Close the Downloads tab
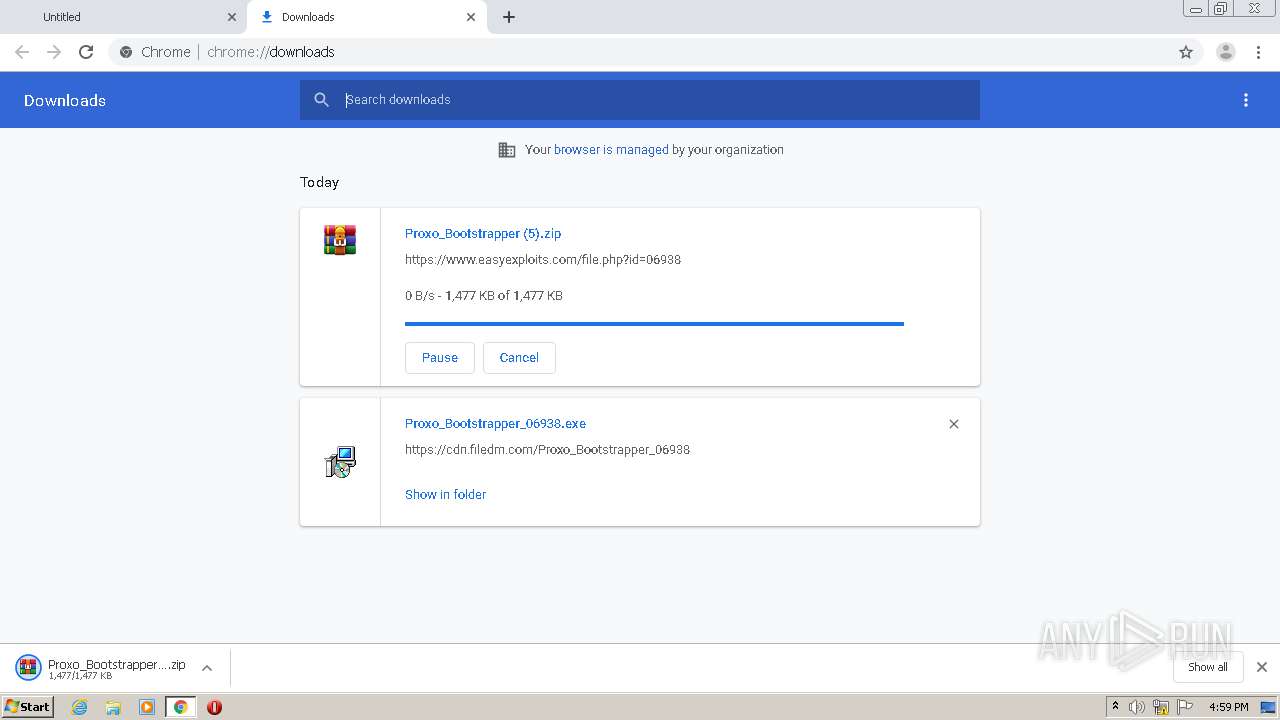Image resolution: width=1280 pixels, height=720 pixels. pos(471,17)
